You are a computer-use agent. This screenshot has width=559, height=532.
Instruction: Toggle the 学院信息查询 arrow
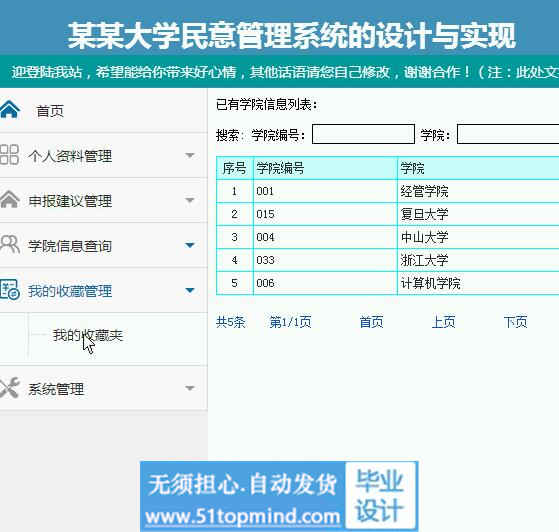(x=190, y=245)
